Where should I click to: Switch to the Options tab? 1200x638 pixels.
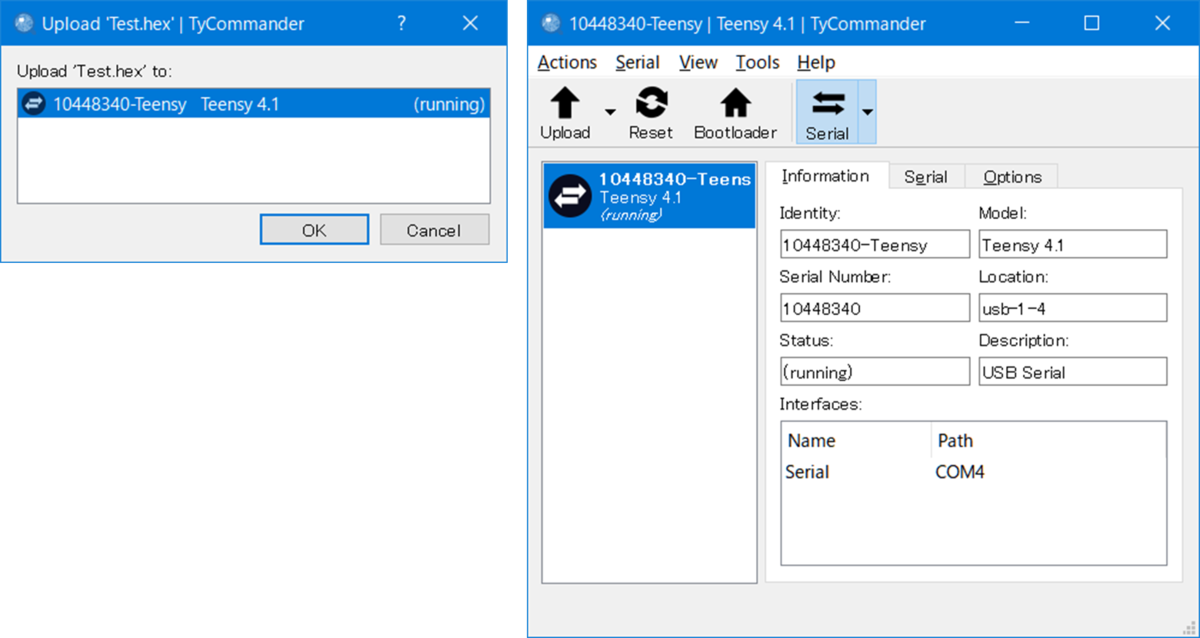[1012, 177]
